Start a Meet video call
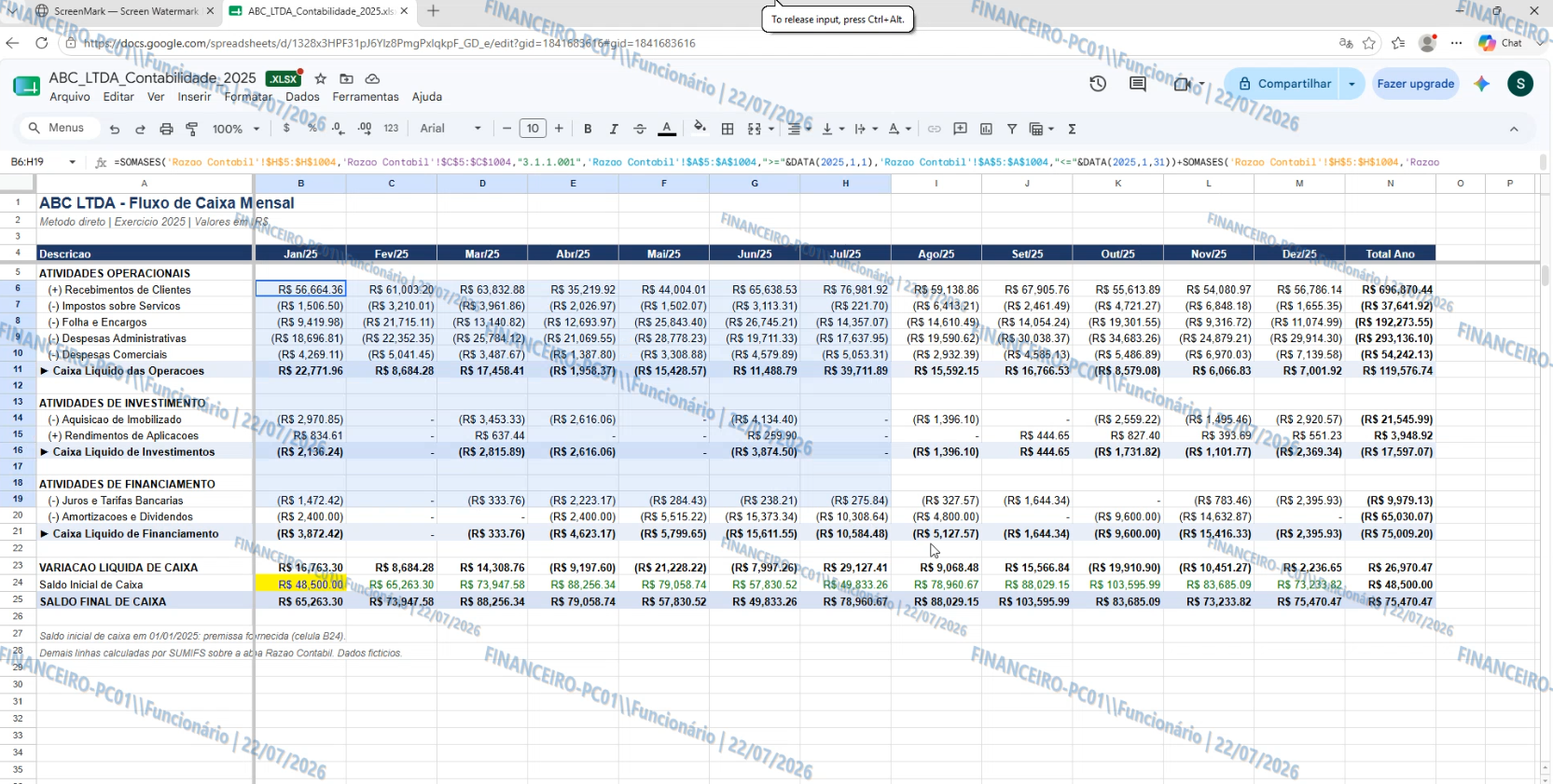The width and height of the screenshot is (1553, 784). click(x=1182, y=84)
